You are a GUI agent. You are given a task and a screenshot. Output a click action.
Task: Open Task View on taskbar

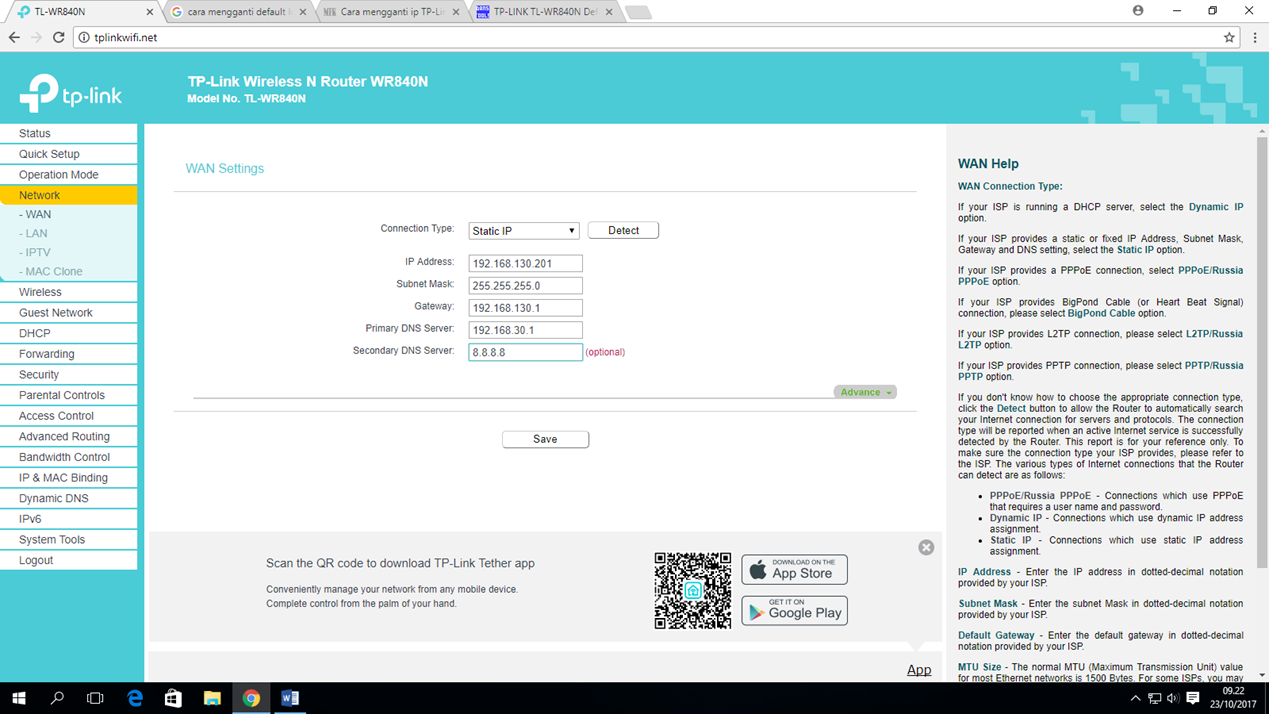coord(95,698)
